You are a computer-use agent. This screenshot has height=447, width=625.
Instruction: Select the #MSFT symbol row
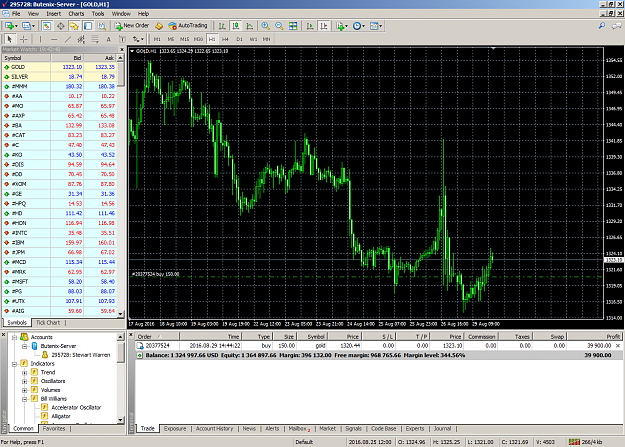coord(60,282)
